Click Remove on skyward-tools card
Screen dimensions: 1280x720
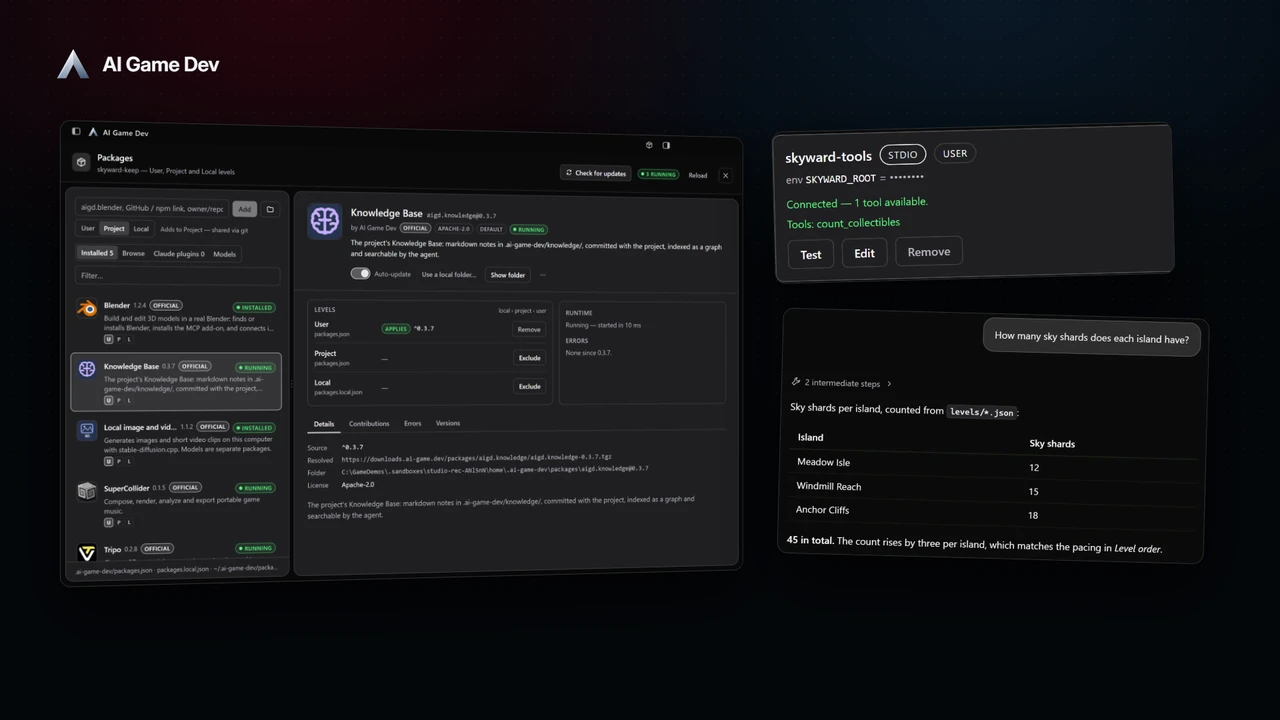coord(929,252)
